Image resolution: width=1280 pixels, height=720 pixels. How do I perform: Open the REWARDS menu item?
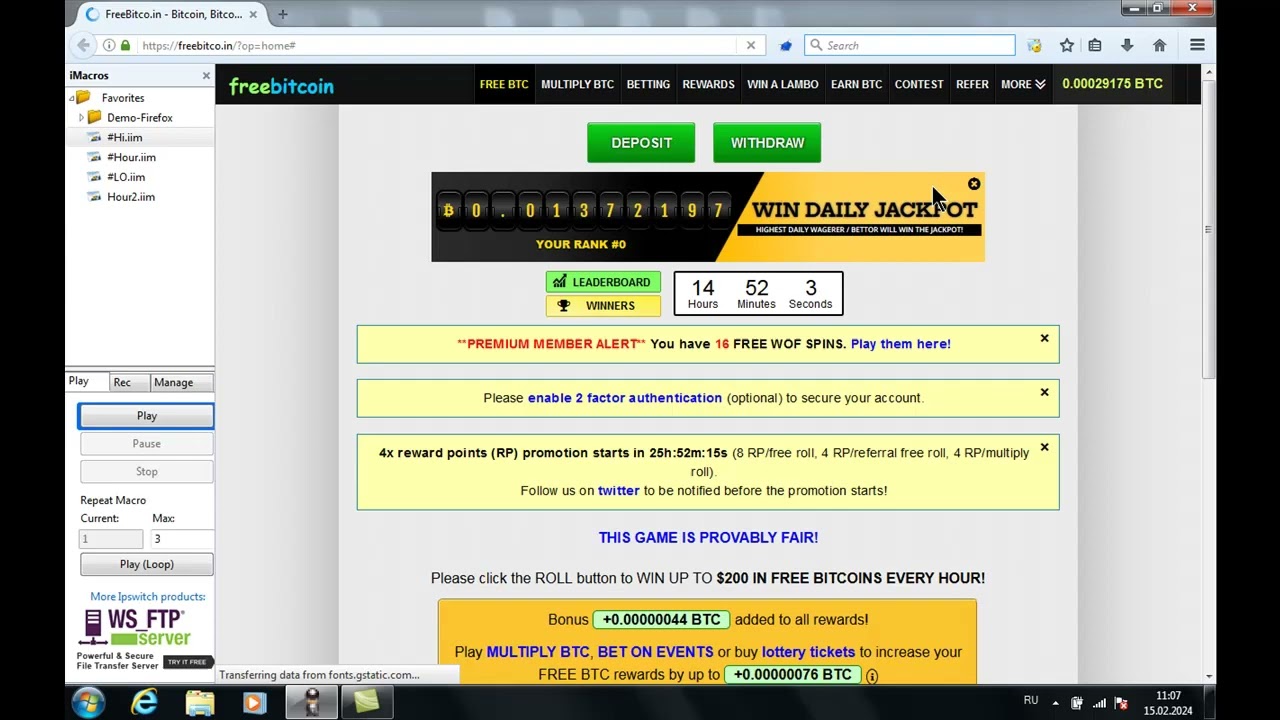pyautogui.click(x=708, y=84)
